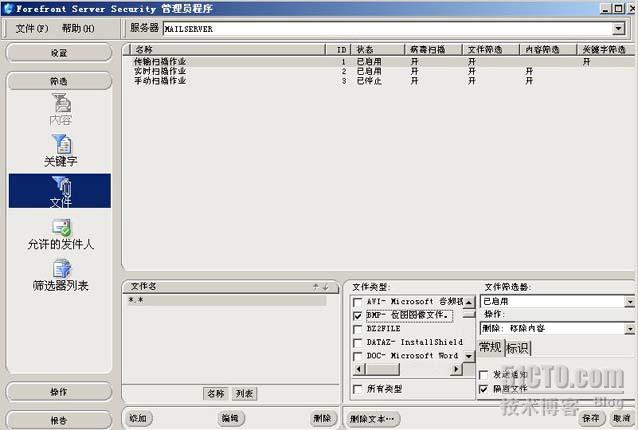This screenshot has width=638, height=430.
Task: Open the 关键字 keyword filter icon
Action: [x=61, y=151]
